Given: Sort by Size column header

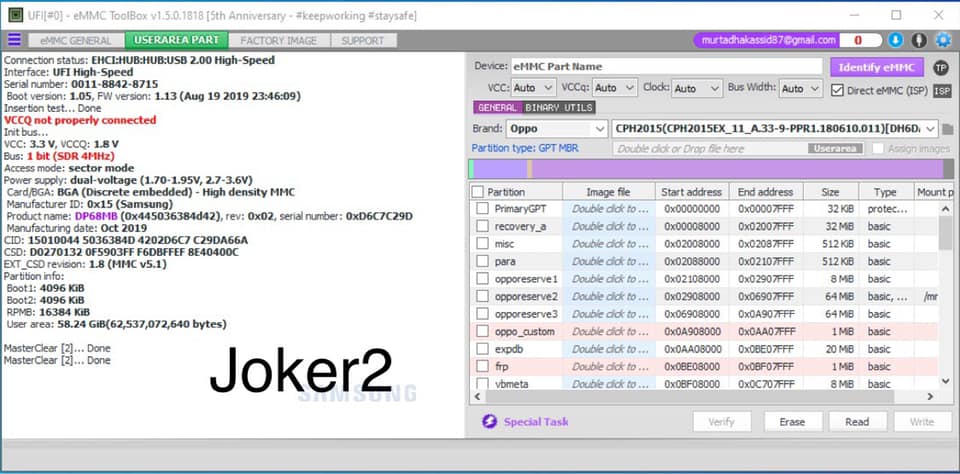Looking at the screenshot, I should (831, 192).
